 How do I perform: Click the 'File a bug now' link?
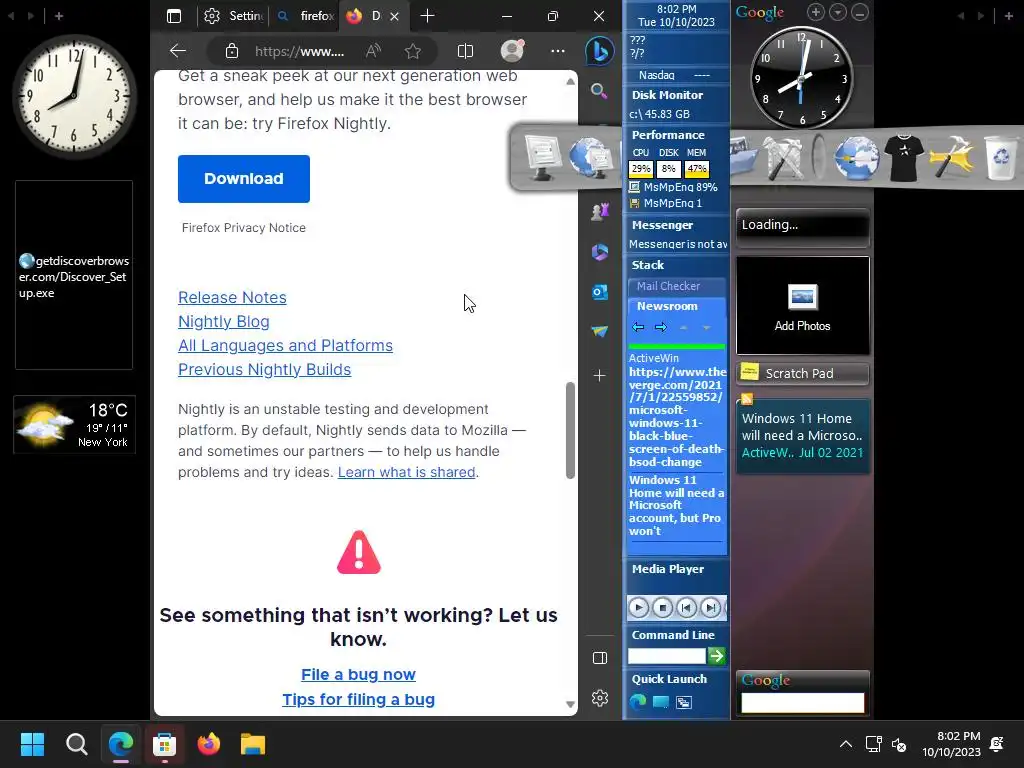[359, 675]
